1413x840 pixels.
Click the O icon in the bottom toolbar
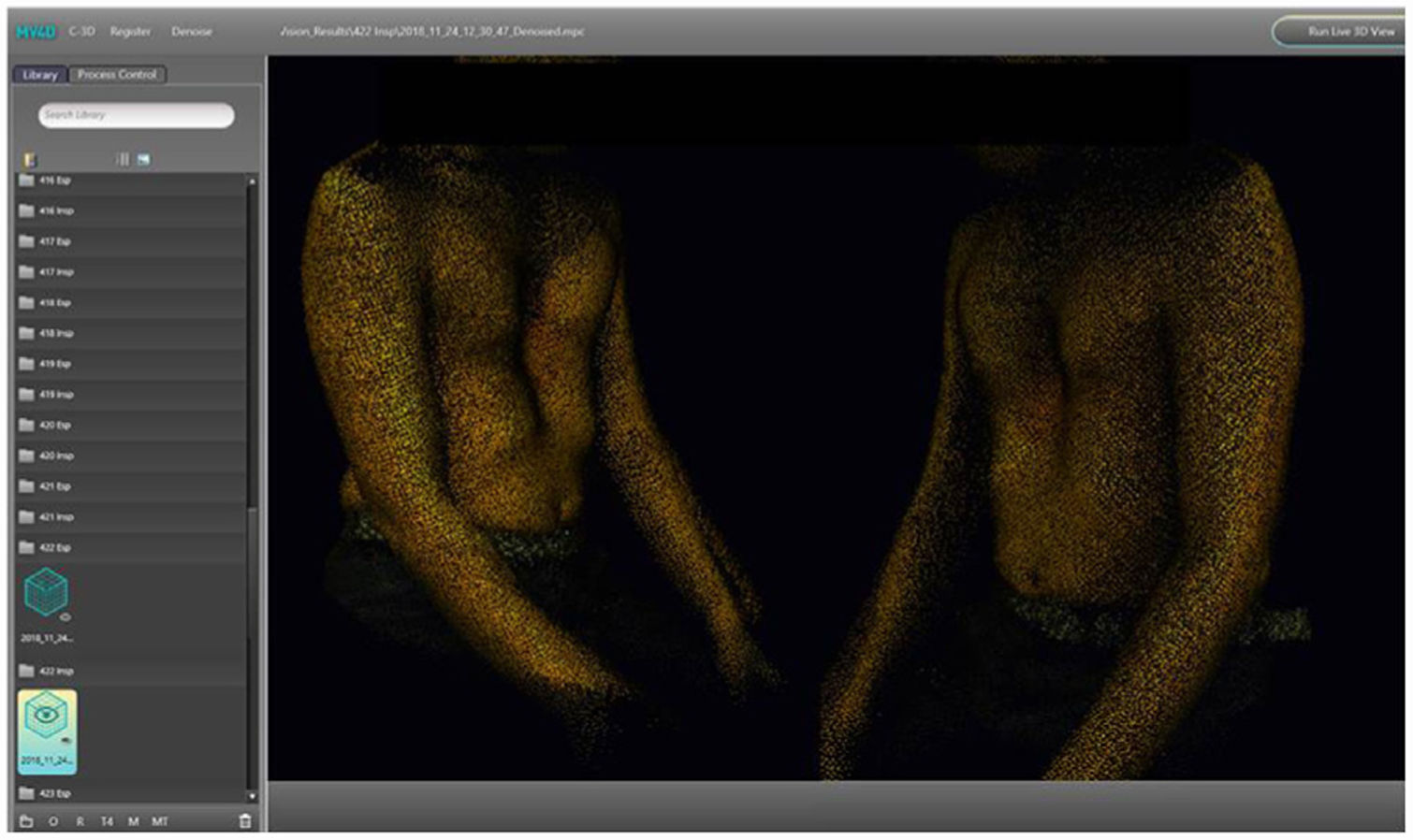53,821
